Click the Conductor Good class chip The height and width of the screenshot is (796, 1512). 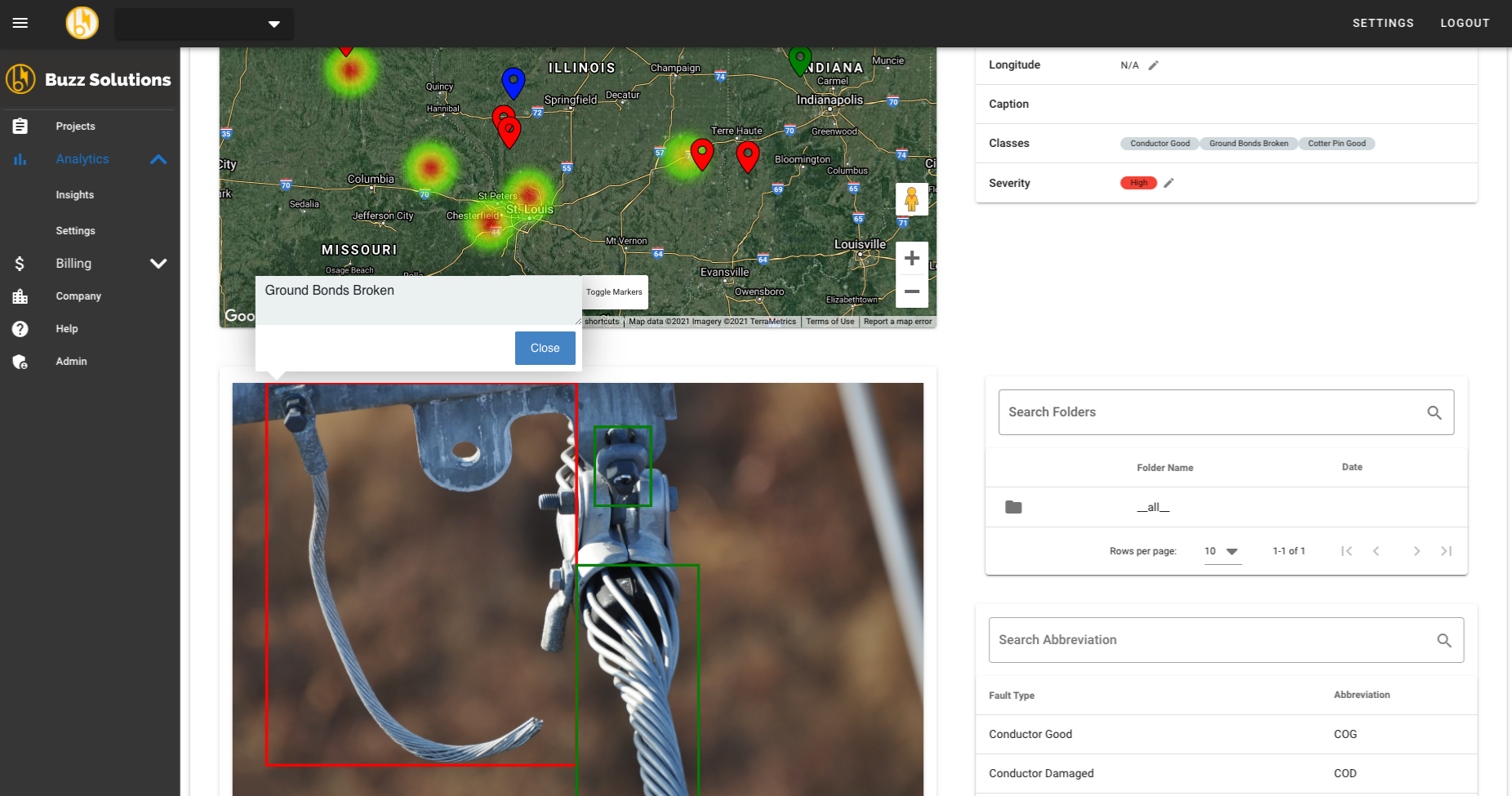coord(1159,144)
